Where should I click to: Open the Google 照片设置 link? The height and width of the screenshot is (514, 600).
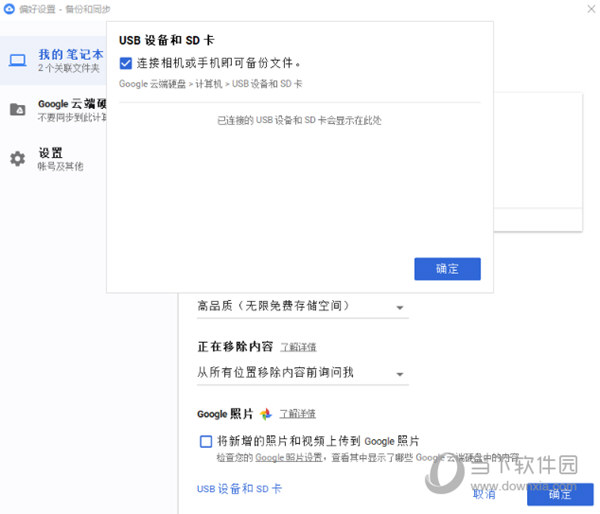pyautogui.click(x=289, y=457)
